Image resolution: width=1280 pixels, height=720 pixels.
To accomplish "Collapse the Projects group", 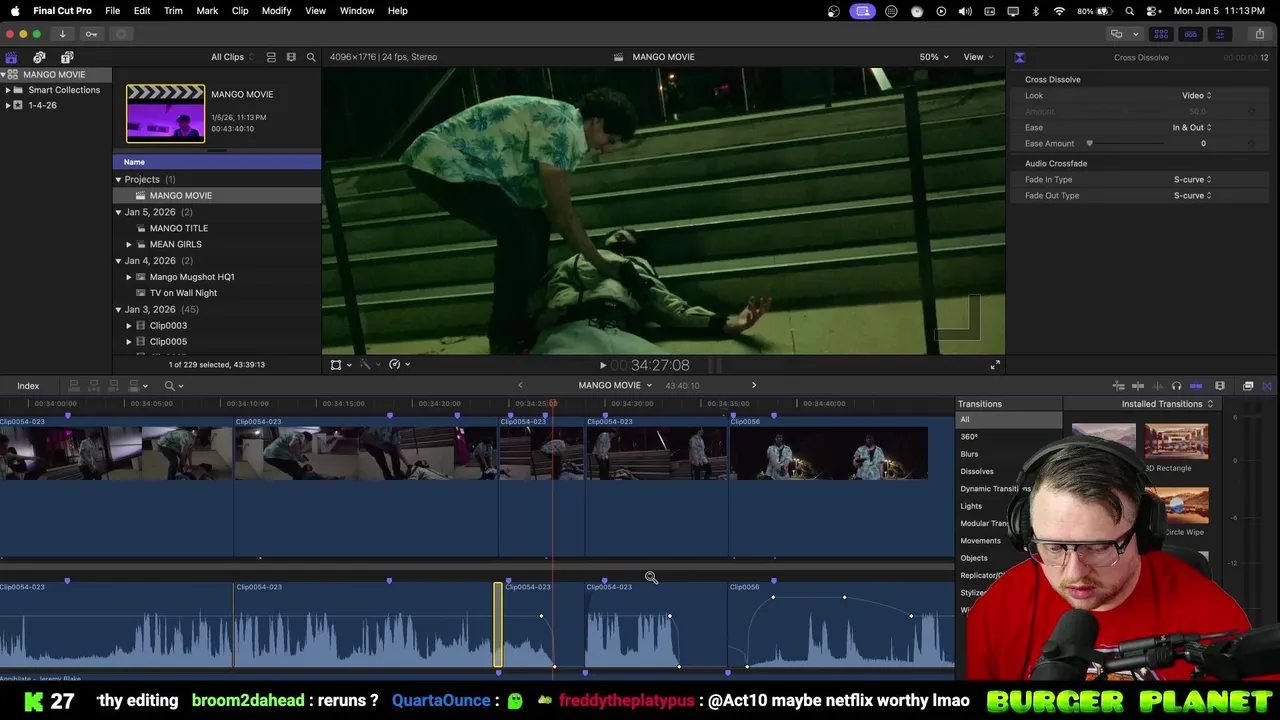I will 118,180.
